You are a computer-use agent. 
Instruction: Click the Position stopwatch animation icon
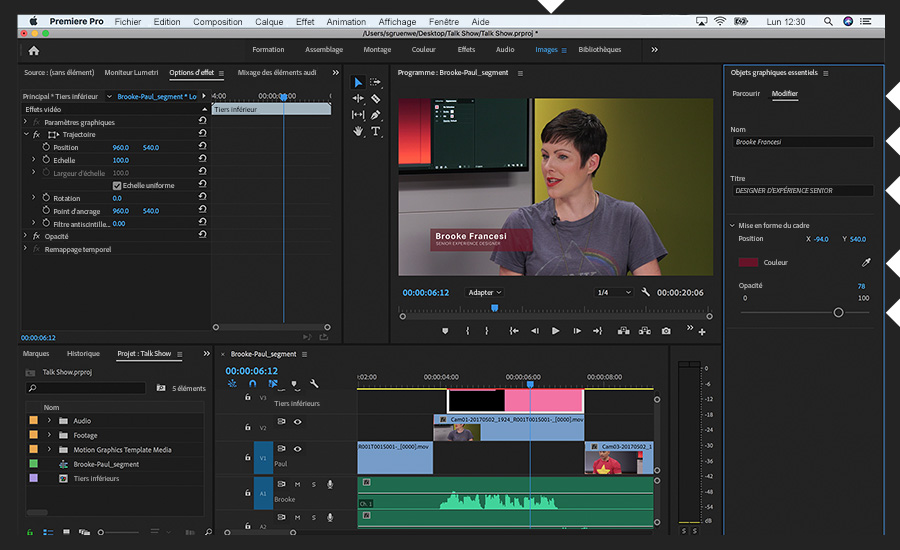46,147
